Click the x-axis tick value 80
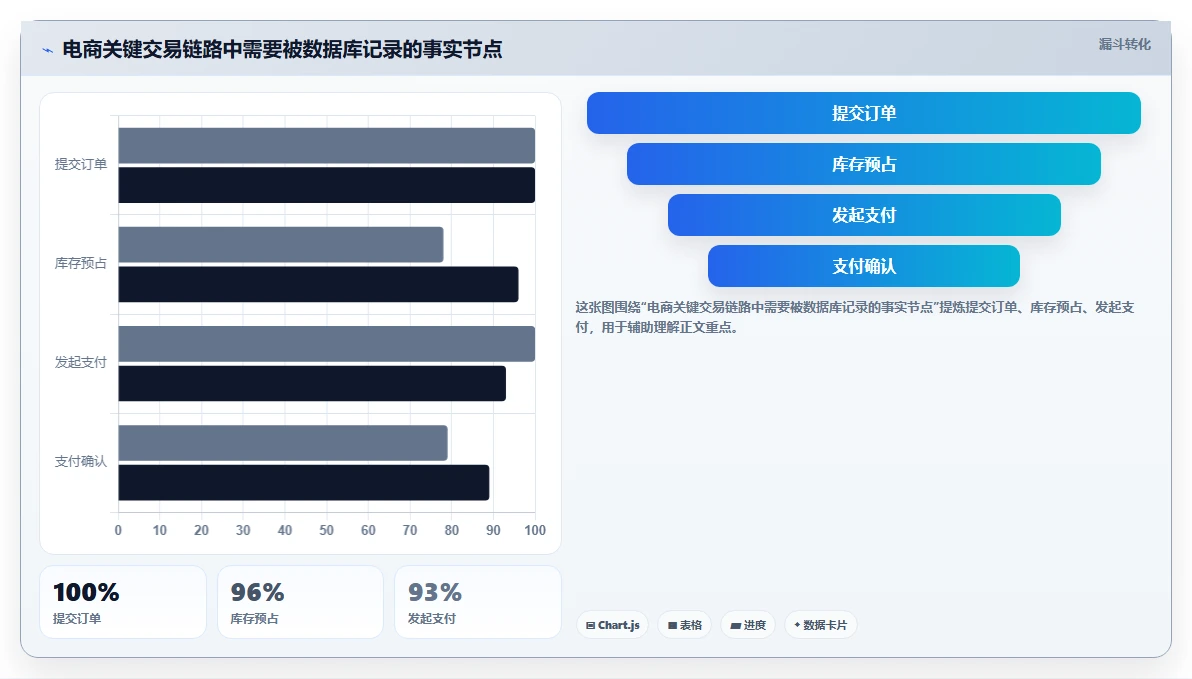1192x679 pixels. pos(452,530)
